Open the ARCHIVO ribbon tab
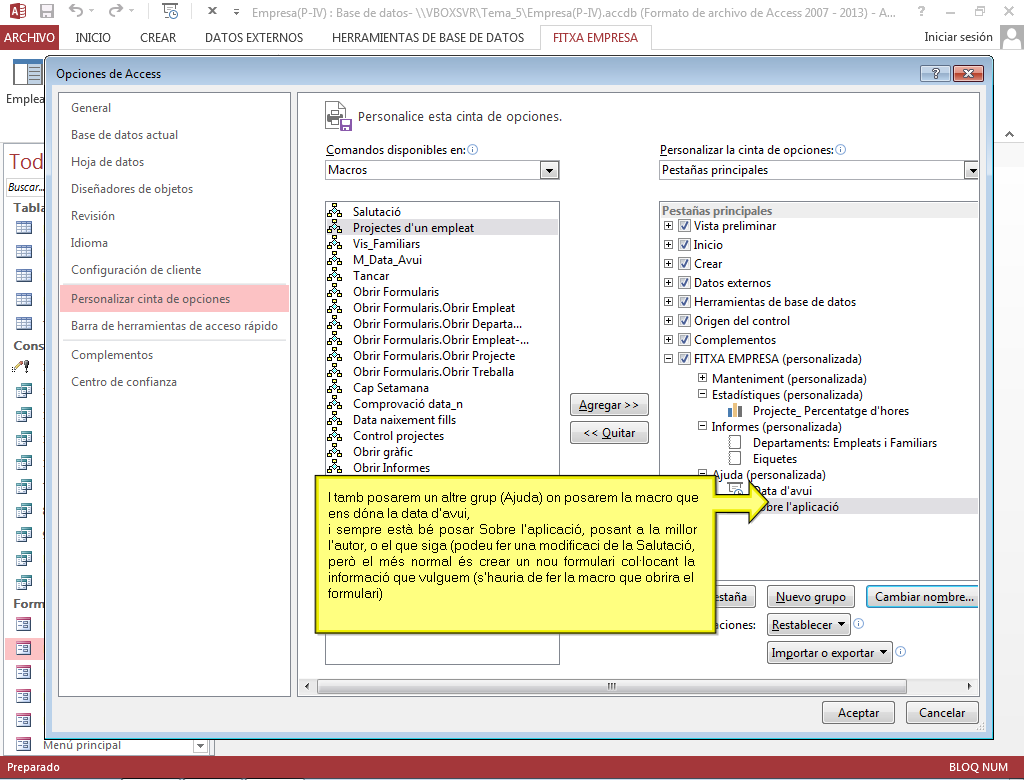 [x=29, y=37]
